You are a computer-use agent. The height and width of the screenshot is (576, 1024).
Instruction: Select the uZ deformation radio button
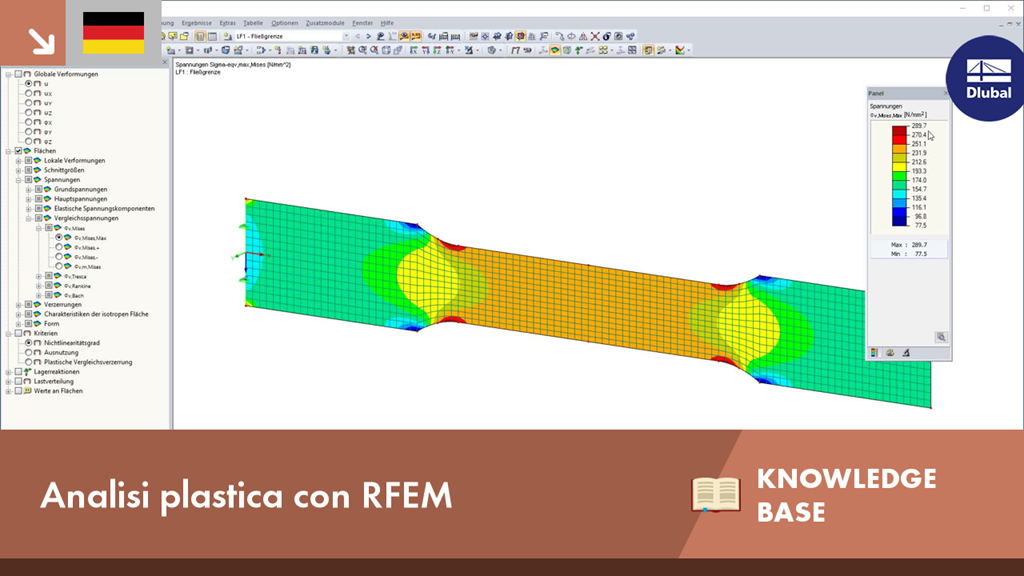[28, 112]
